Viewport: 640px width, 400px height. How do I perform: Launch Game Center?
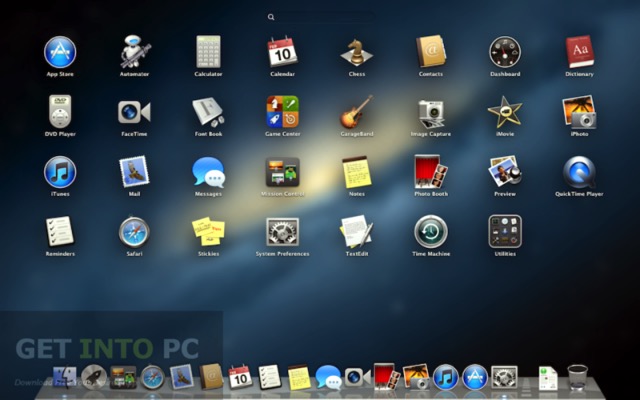coord(282,111)
